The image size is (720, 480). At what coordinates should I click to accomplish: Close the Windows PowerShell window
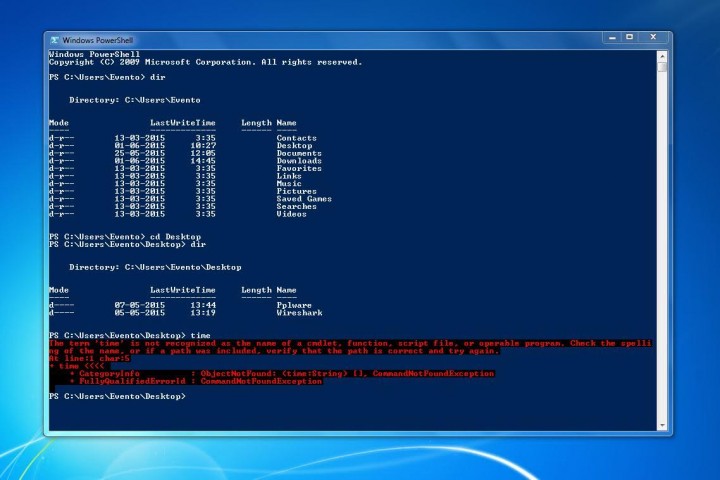[653, 38]
